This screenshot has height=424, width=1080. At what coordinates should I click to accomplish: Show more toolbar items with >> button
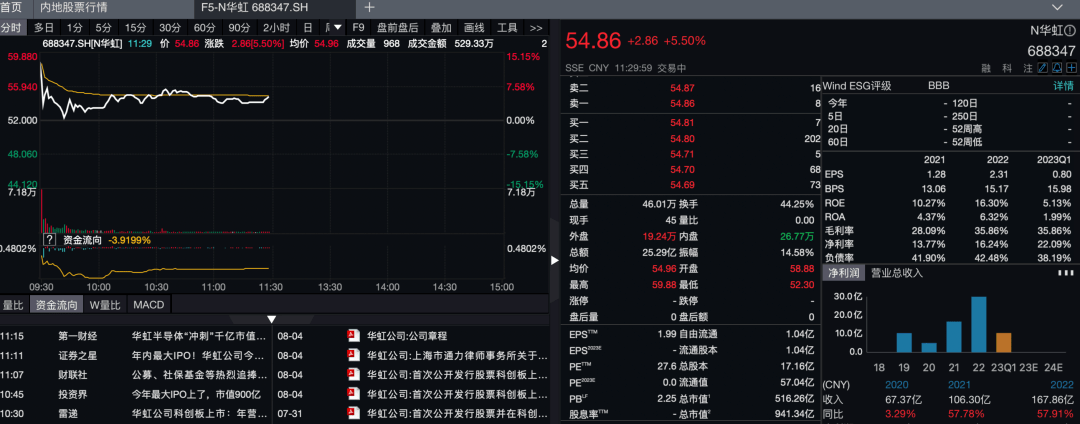pyautogui.click(x=536, y=28)
